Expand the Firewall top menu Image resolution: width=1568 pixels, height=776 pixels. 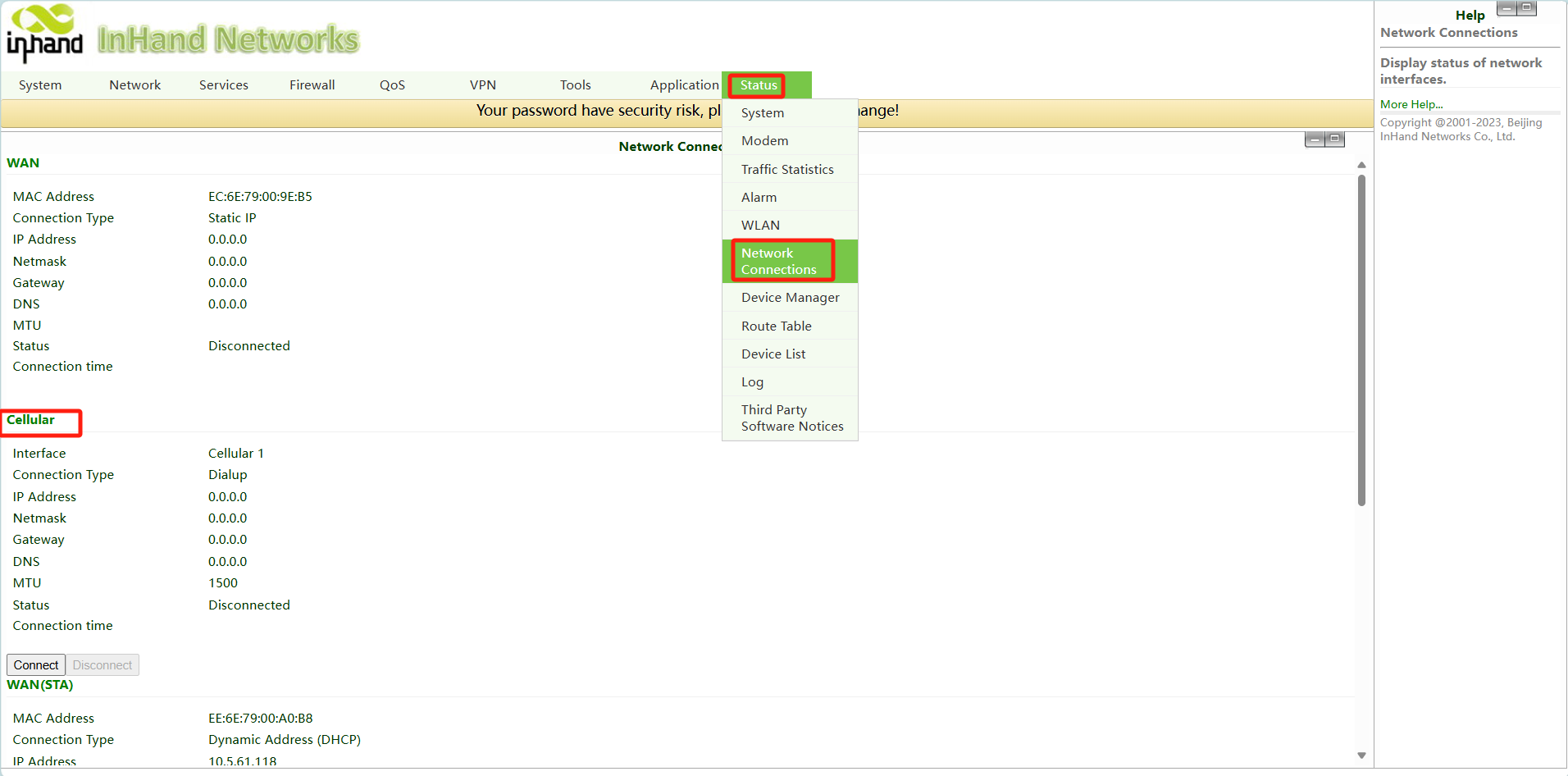tap(312, 85)
